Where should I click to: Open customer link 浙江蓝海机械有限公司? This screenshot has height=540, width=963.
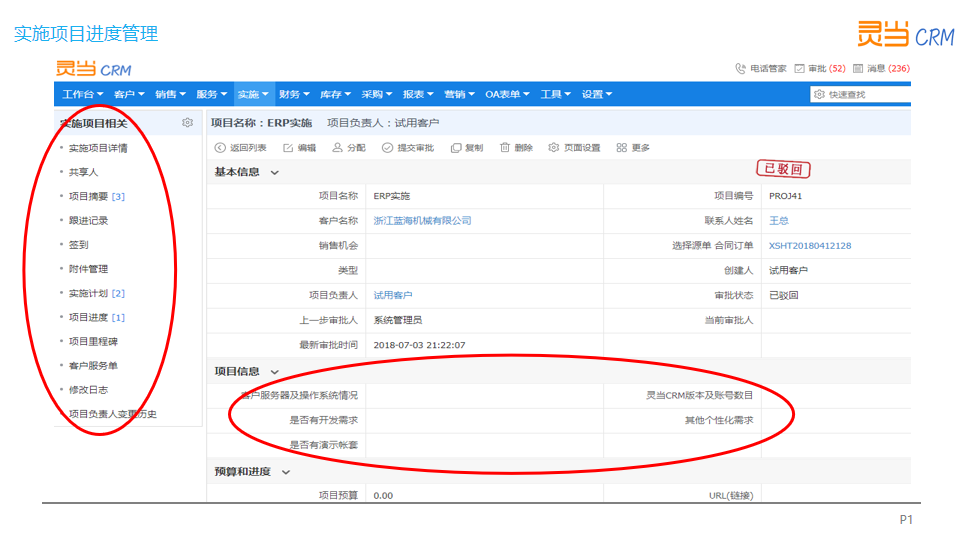tap(423, 221)
